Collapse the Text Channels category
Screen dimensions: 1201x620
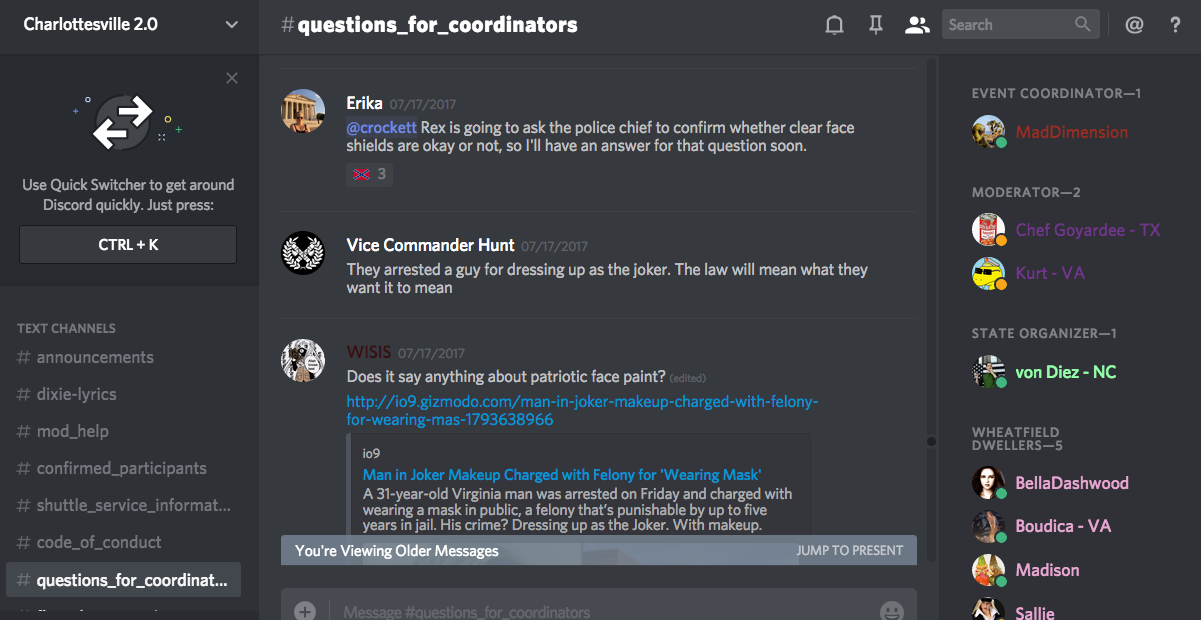[66, 328]
